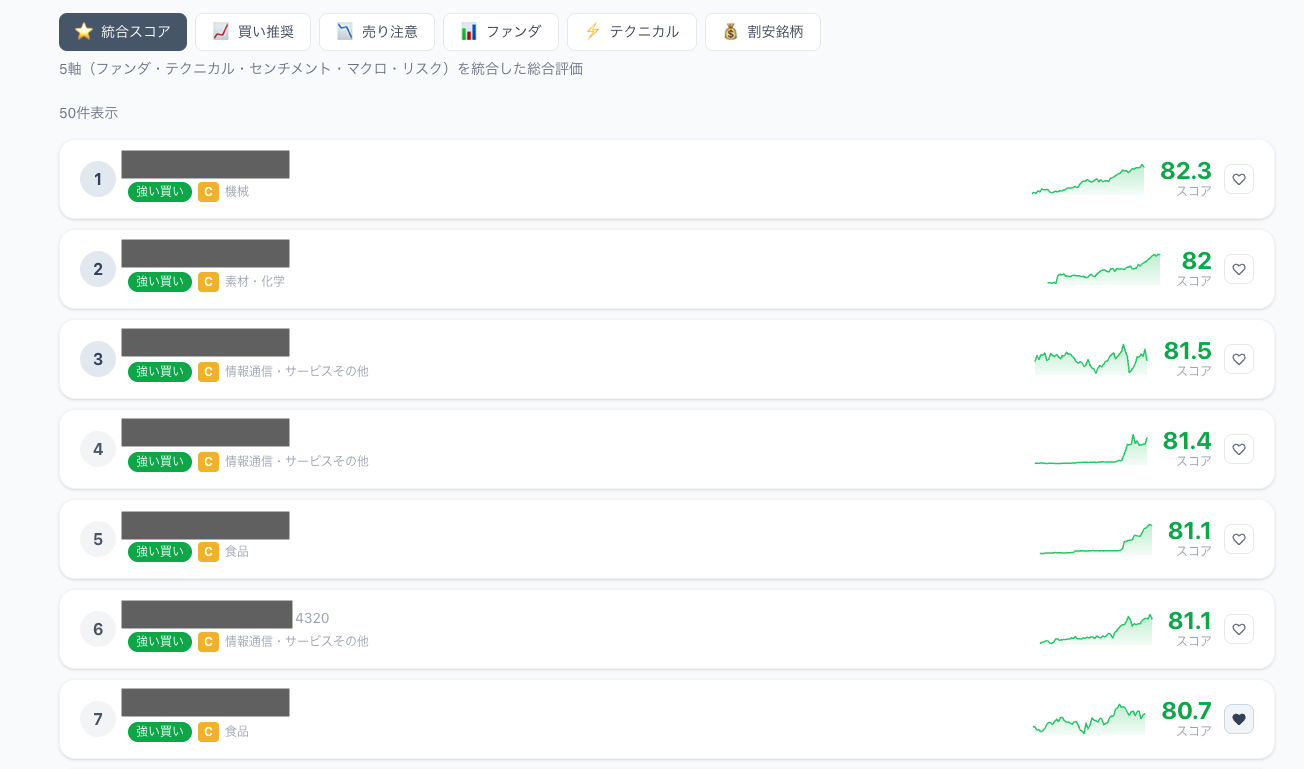1304x769 pixels.
Task: Favorite the rank 1 stock heart icon
Action: 1239,179
